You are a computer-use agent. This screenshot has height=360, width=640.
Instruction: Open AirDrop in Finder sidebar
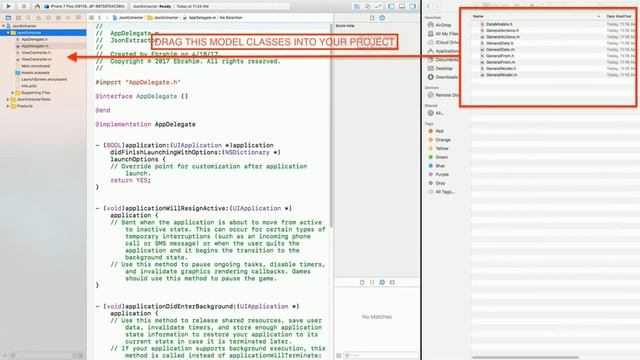(x=439, y=25)
